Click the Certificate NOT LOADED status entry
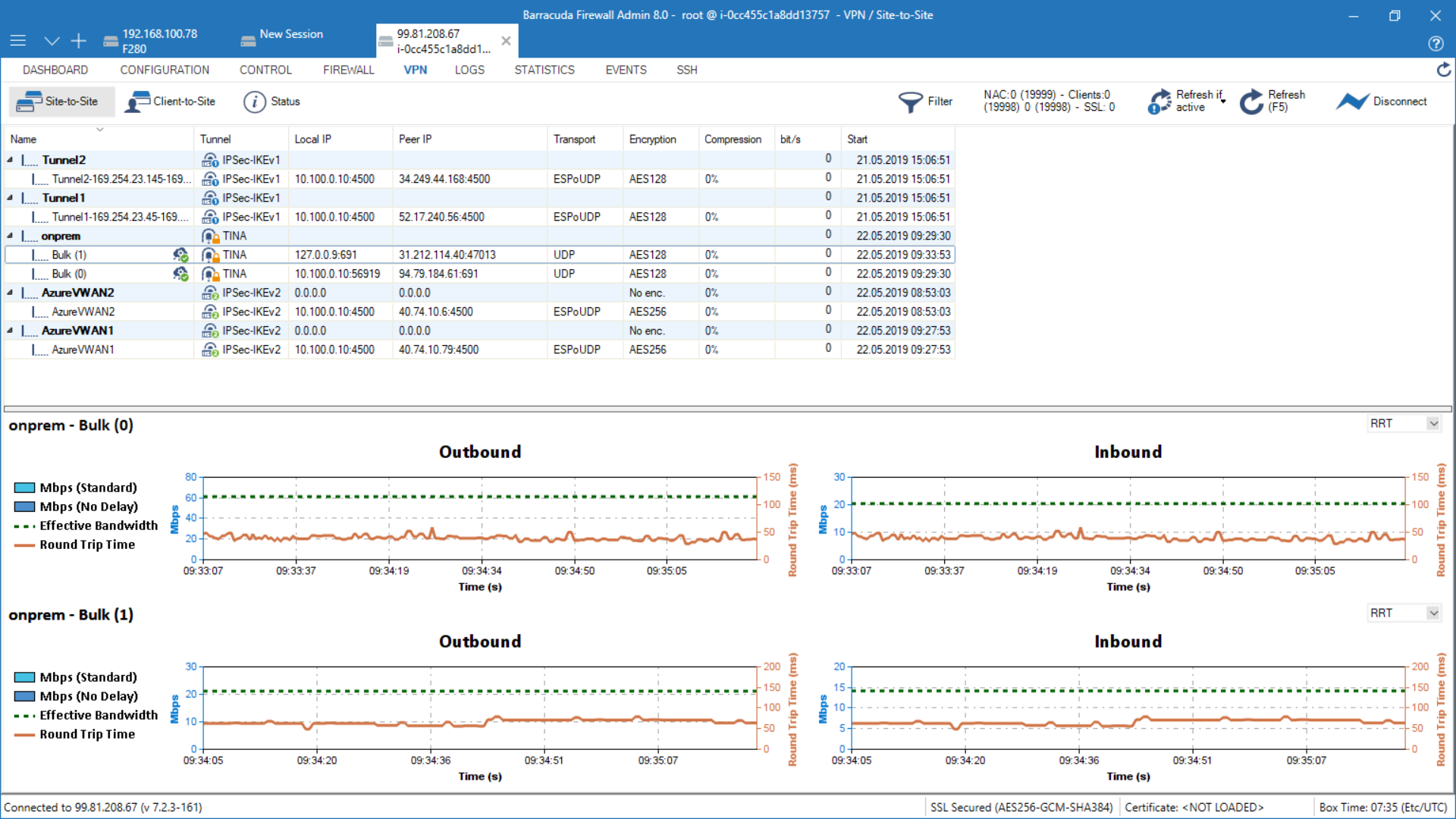 [x=1194, y=808]
